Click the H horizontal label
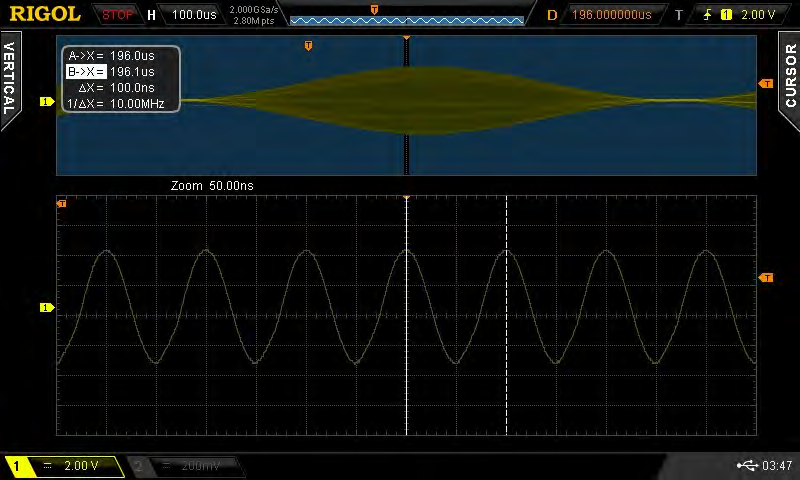 click(x=151, y=15)
